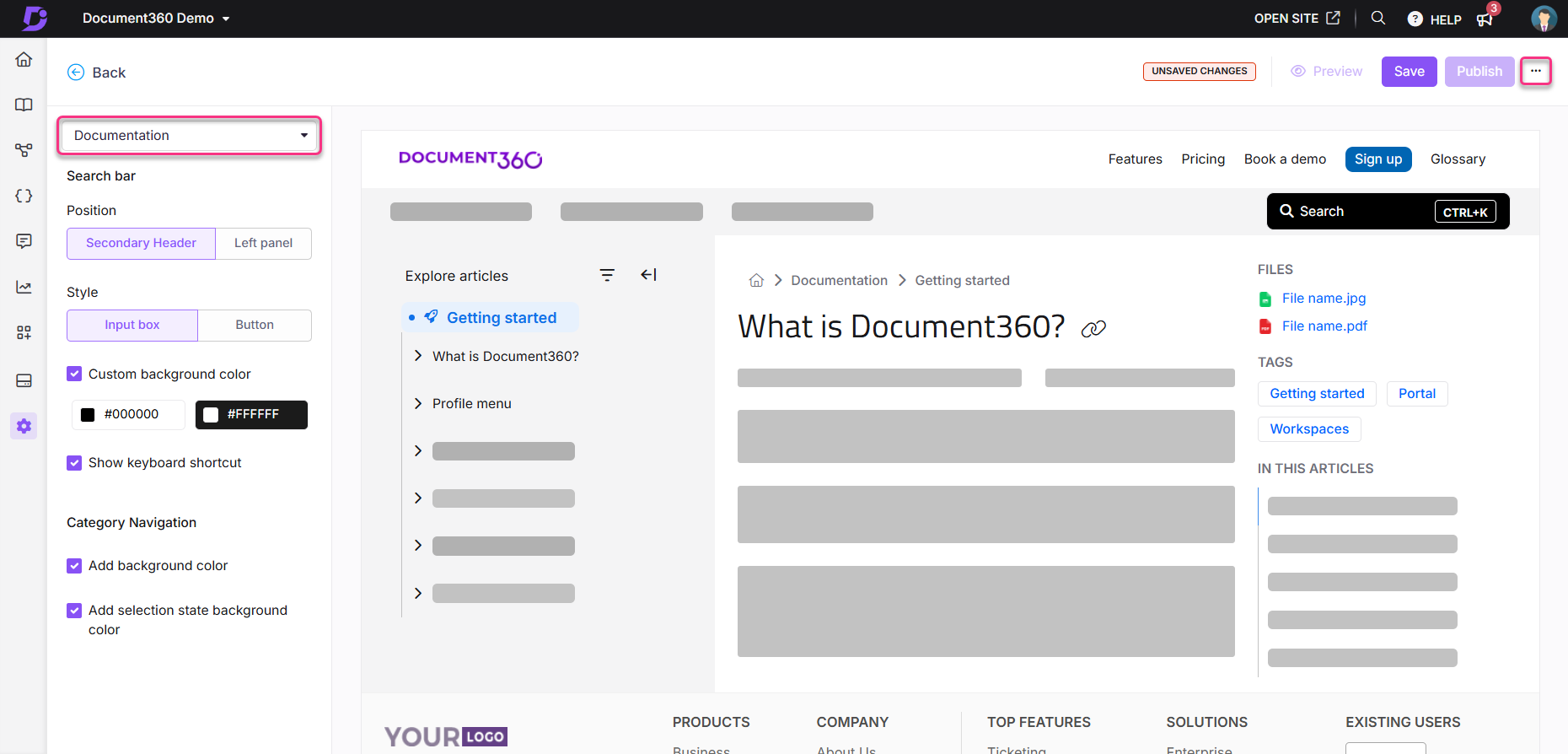This screenshot has height=754, width=1568.
Task: Click the green File name.jpg file icon
Action: coord(1265,299)
